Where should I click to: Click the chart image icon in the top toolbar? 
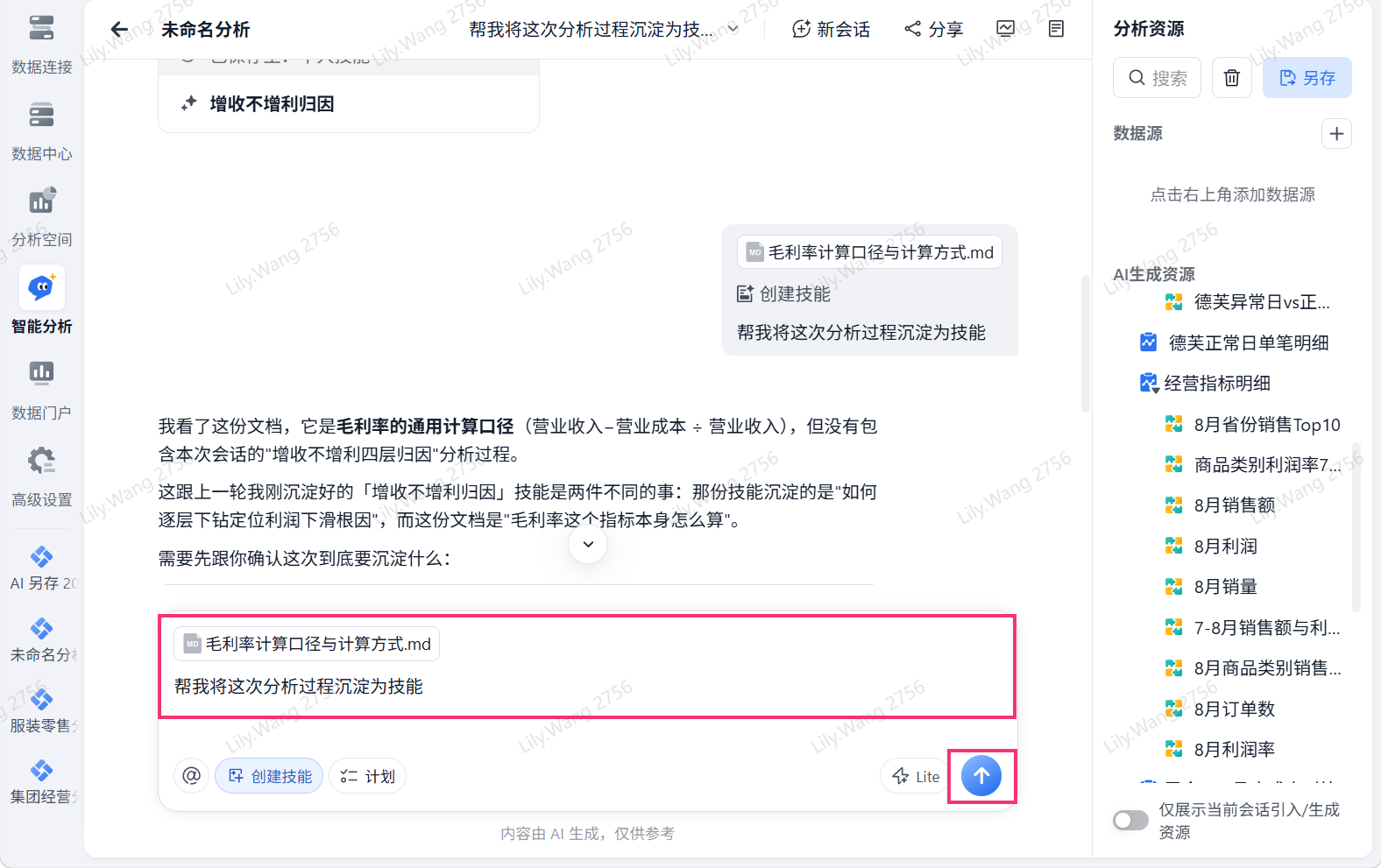(x=1006, y=29)
